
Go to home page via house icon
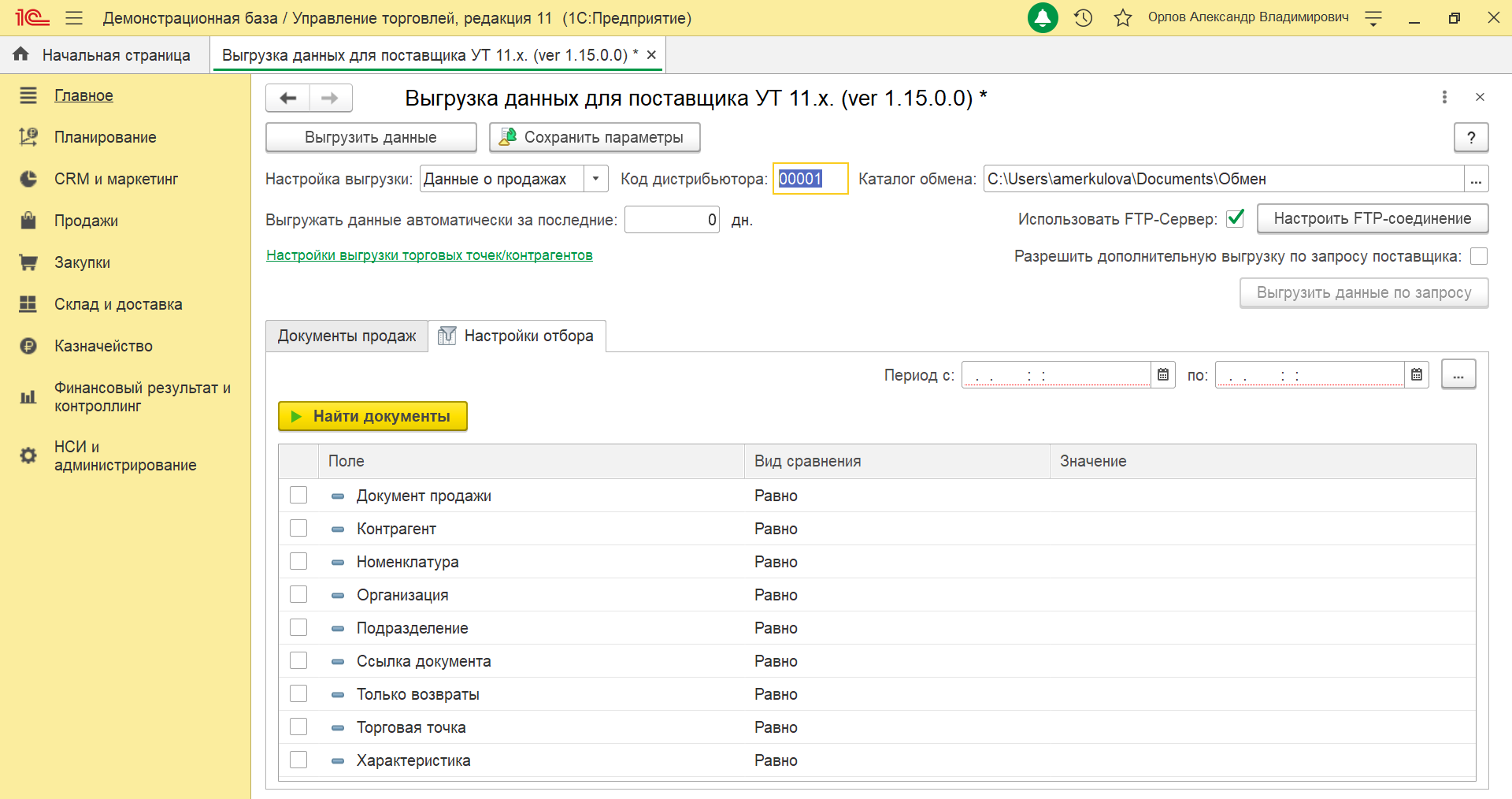21,54
